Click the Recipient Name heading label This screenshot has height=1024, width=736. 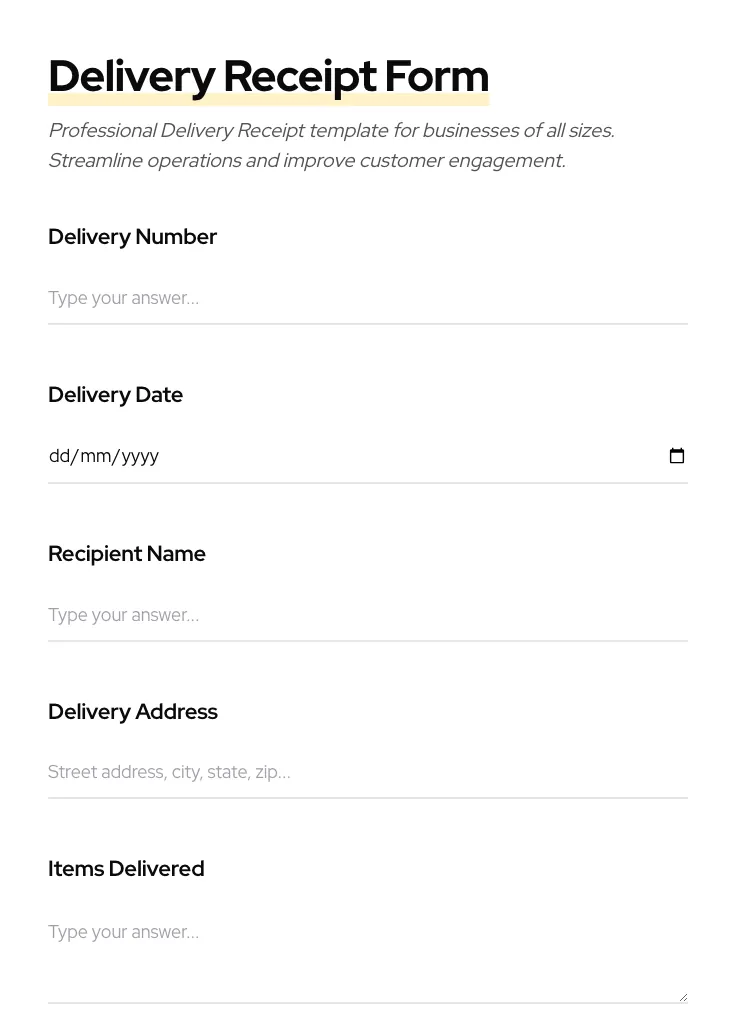point(127,553)
